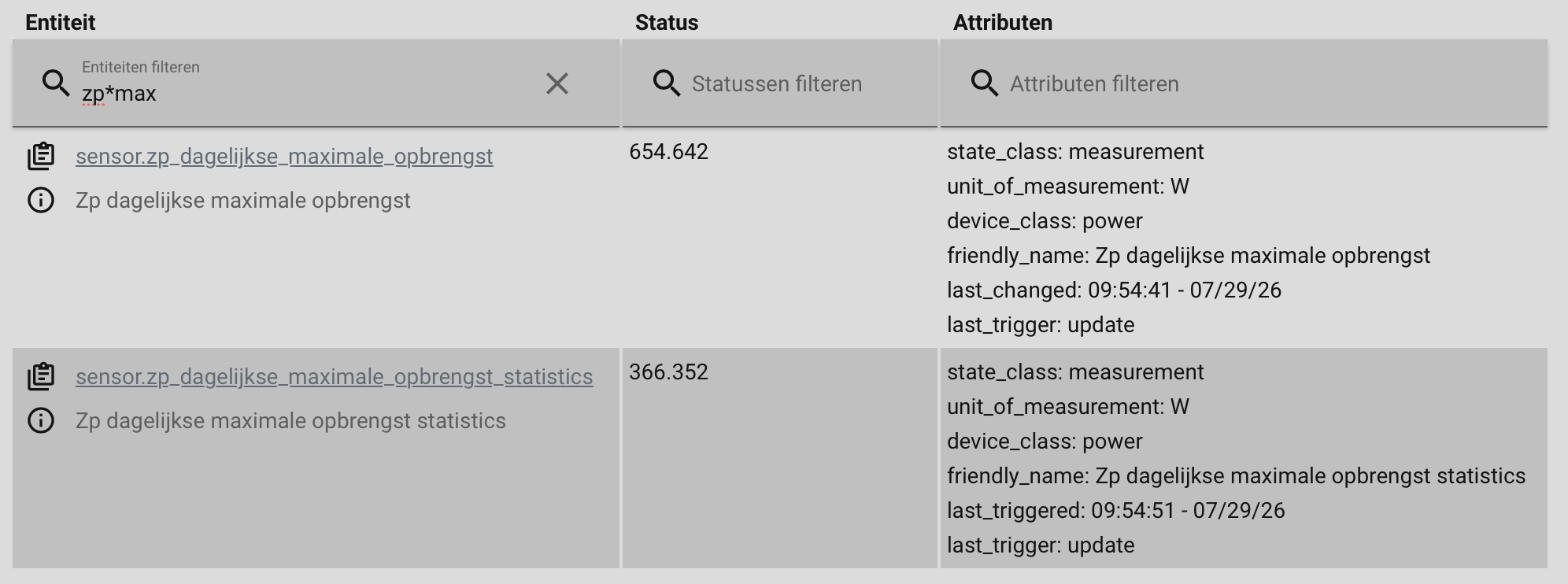The image size is (1568, 584).
Task: Copy entity ID of the opbrengst_statistics sensor
Action: pos(41,376)
